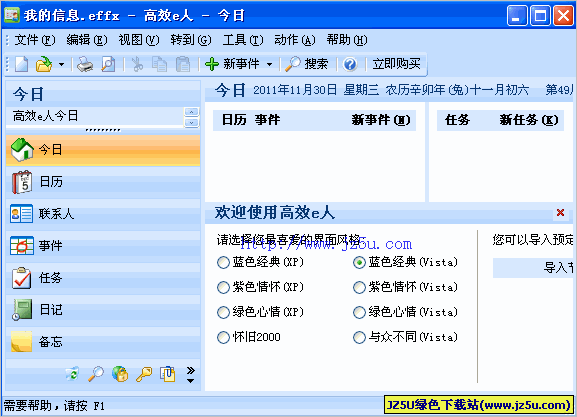The height and width of the screenshot is (417, 577).
Task: Click the 事件 header in calendar panel
Action: click(x=268, y=120)
